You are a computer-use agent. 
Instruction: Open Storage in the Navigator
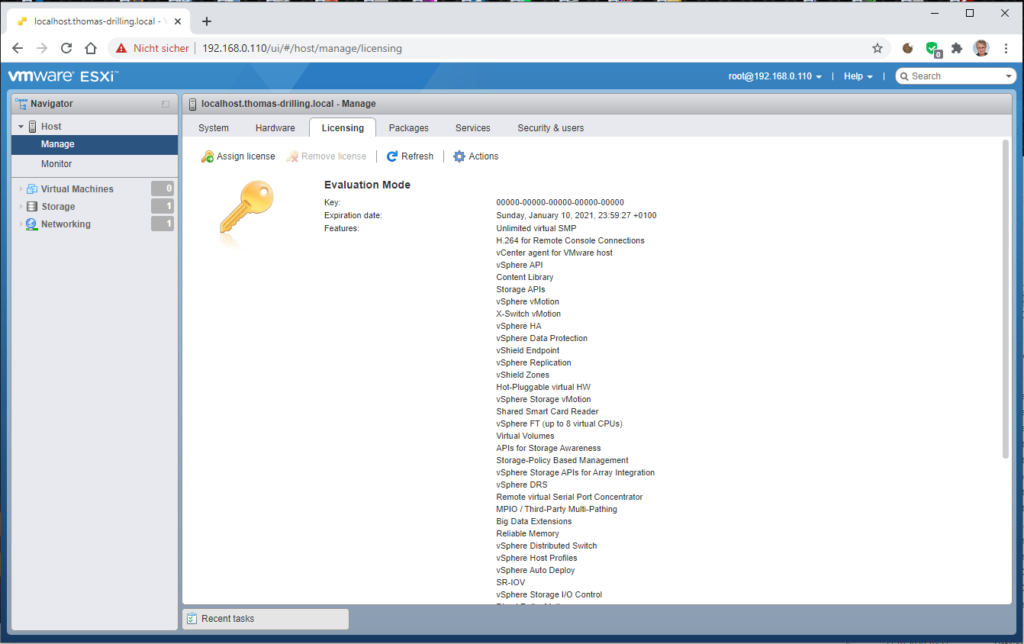pos(58,206)
